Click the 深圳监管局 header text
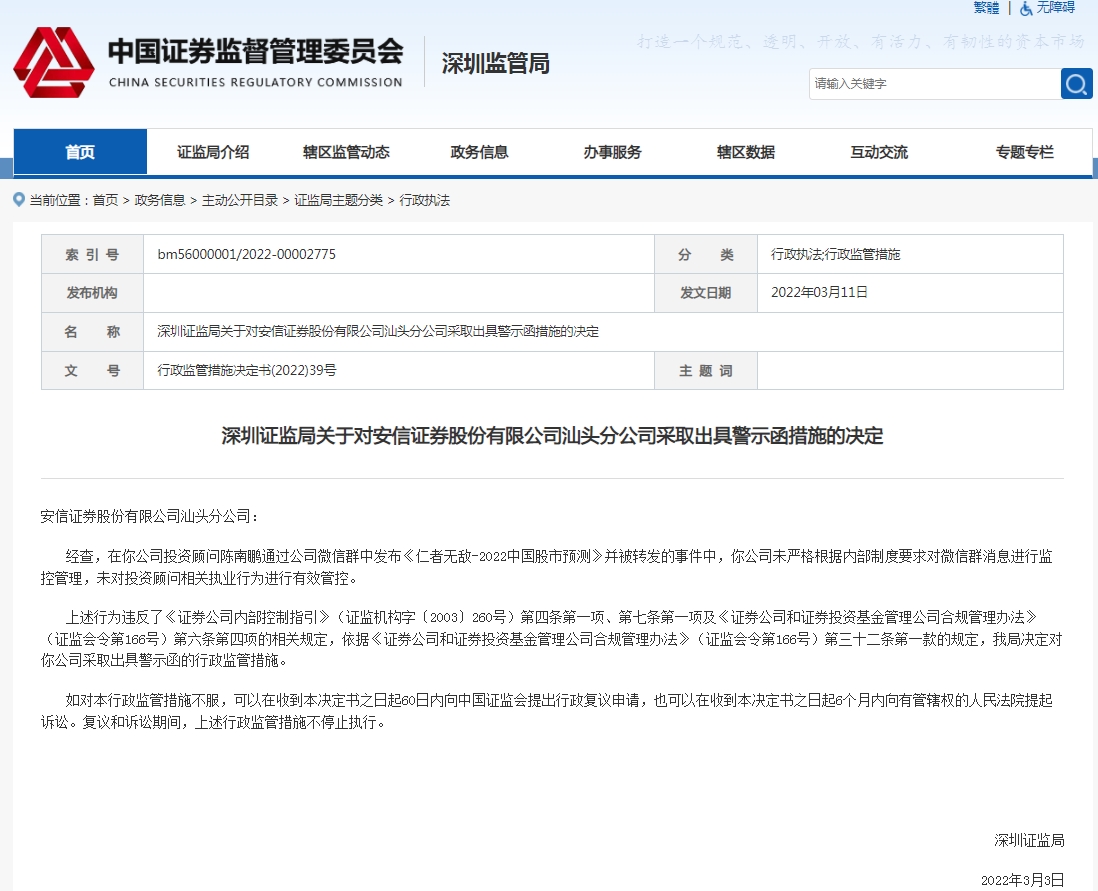Image resolution: width=1098 pixels, height=891 pixels. 495,64
